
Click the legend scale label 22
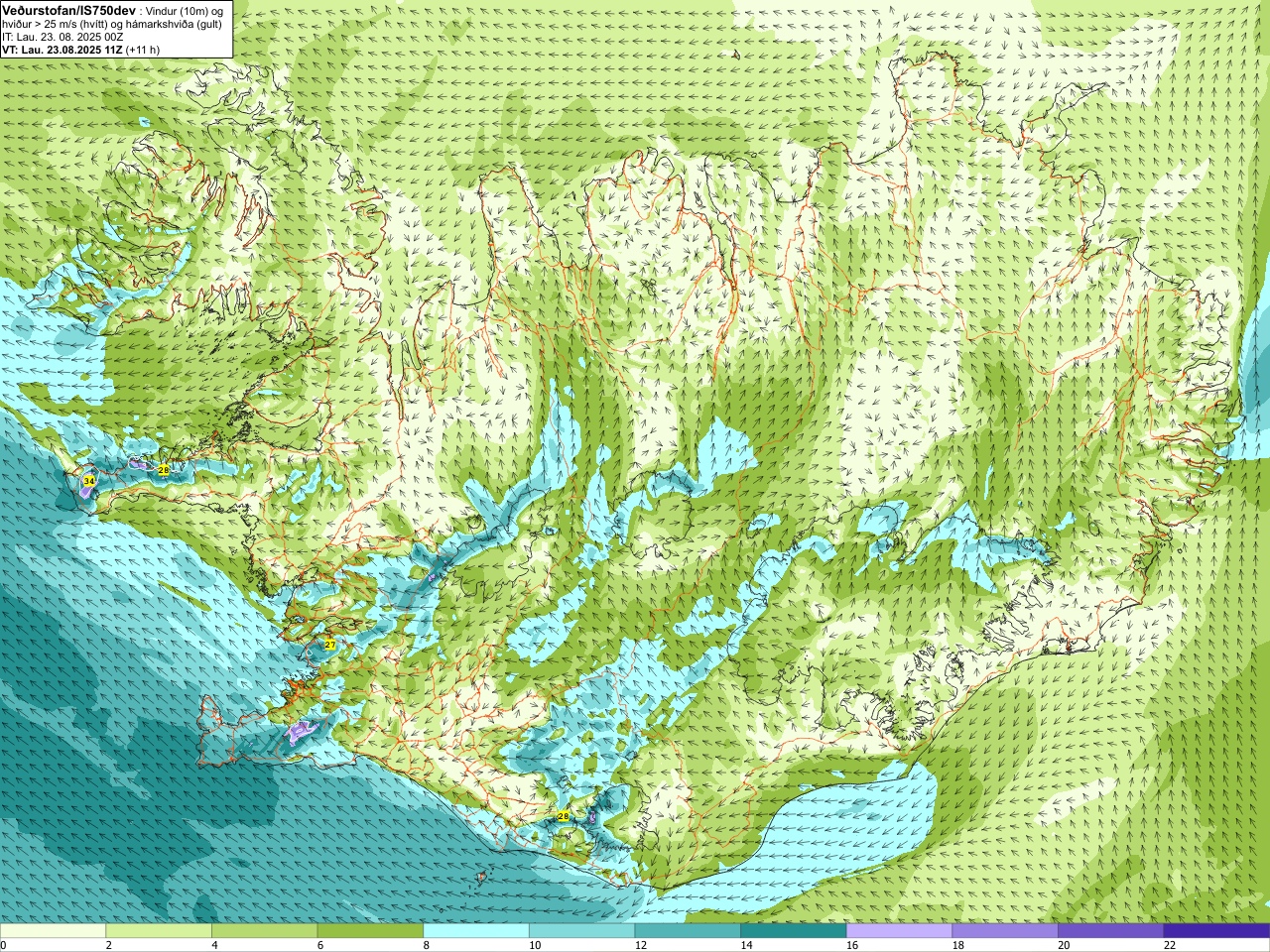click(1170, 945)
